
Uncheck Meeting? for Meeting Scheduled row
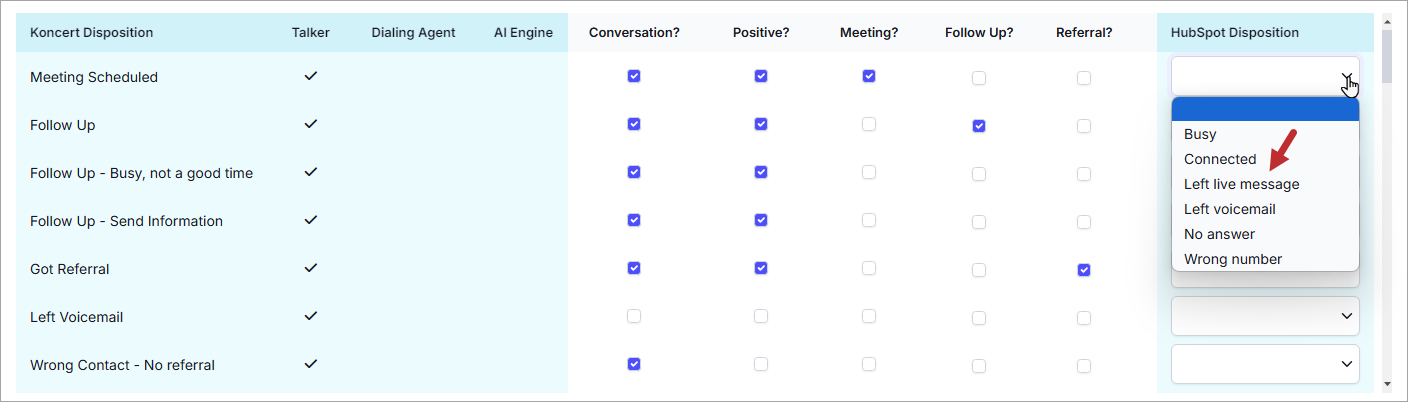pyautogui.click(x=869, y=76)
